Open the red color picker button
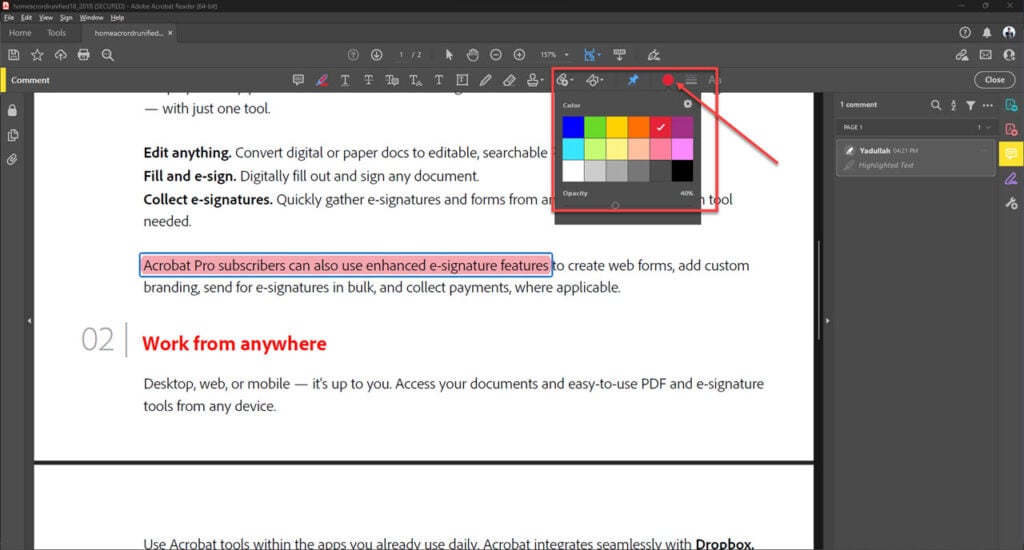This screenshot has height=550, width=1024. tap(667, 80)
